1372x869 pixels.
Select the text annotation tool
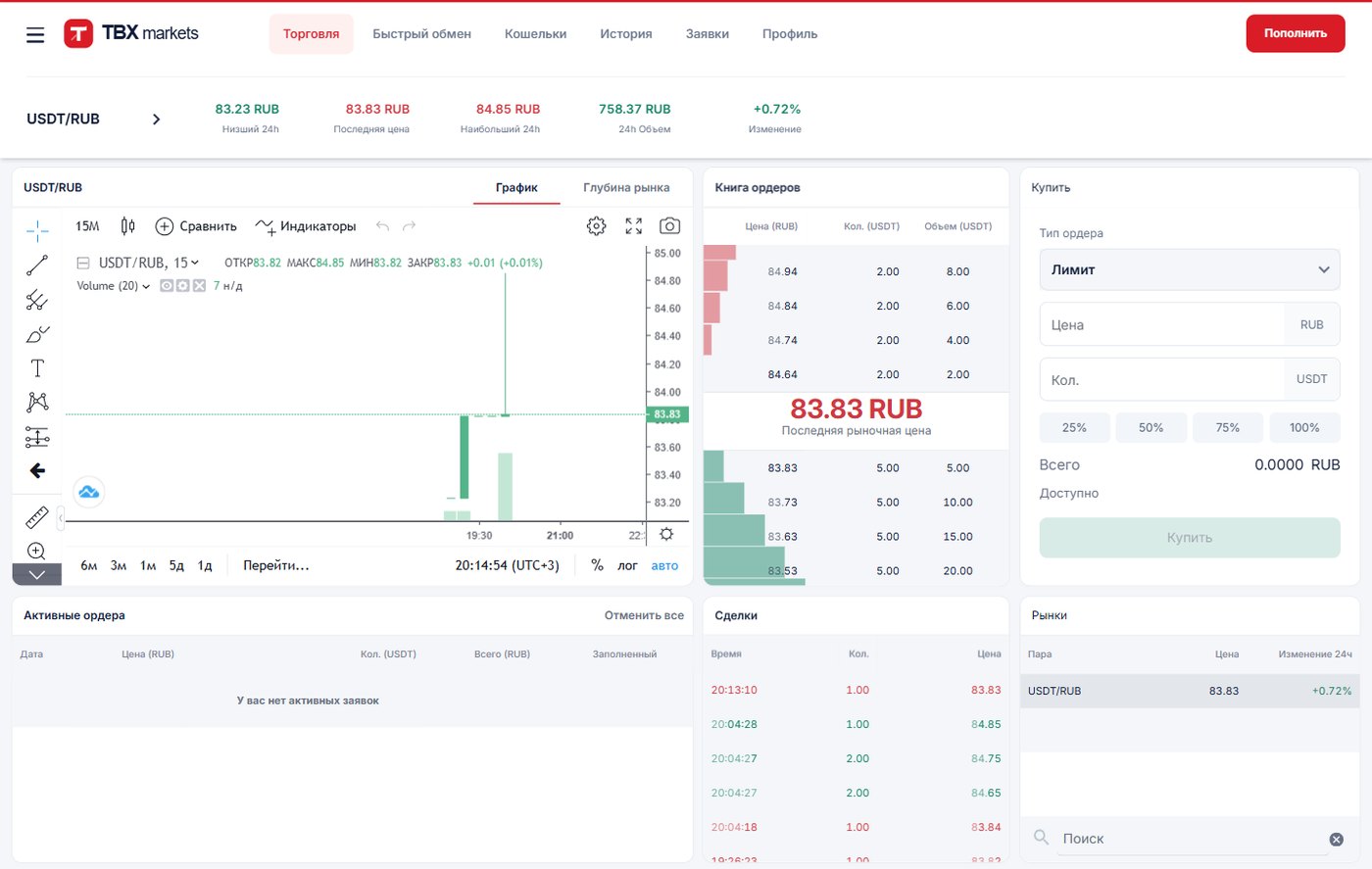click(x=37, y=368)
